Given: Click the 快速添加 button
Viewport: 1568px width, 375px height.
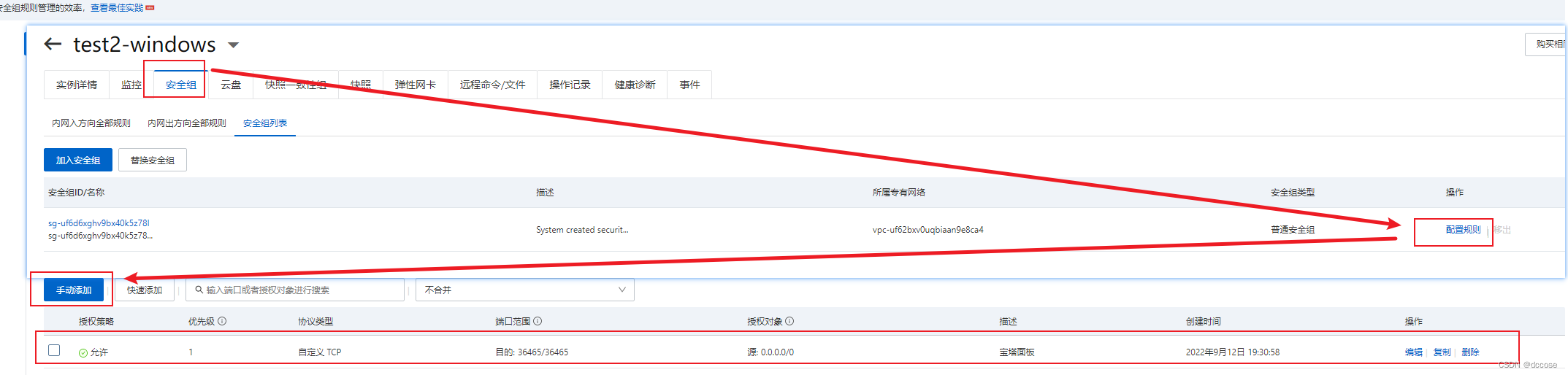Looking at the screenshot, I should pos(145,290).
